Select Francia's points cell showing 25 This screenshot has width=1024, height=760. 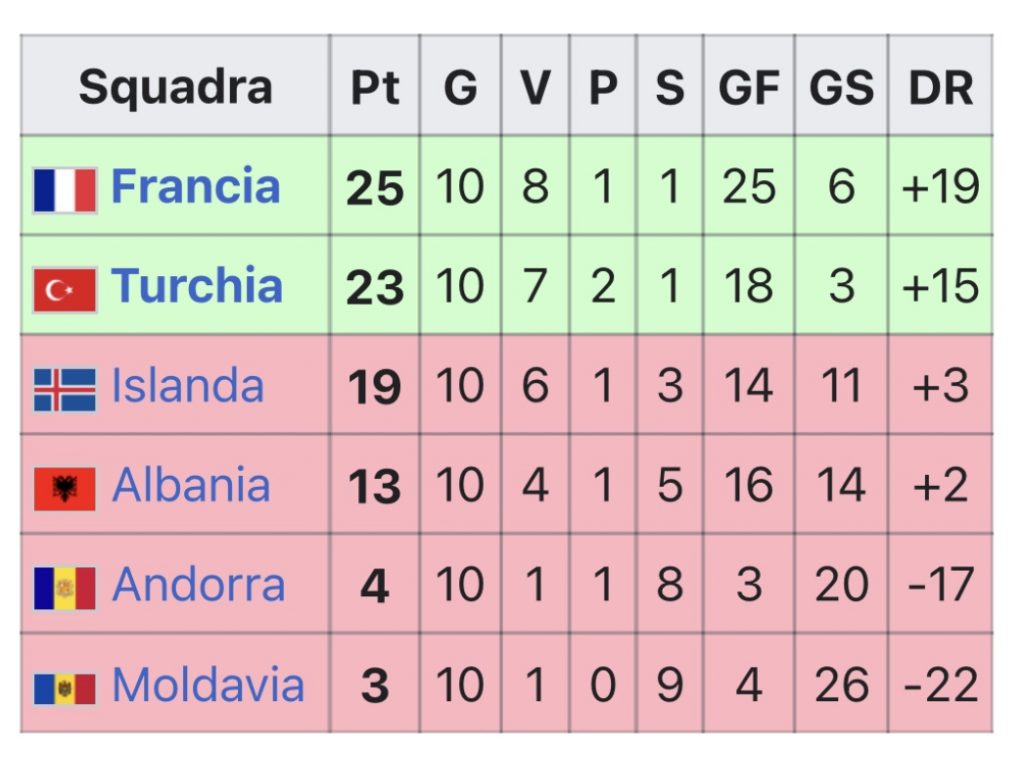tap(375, 186)
